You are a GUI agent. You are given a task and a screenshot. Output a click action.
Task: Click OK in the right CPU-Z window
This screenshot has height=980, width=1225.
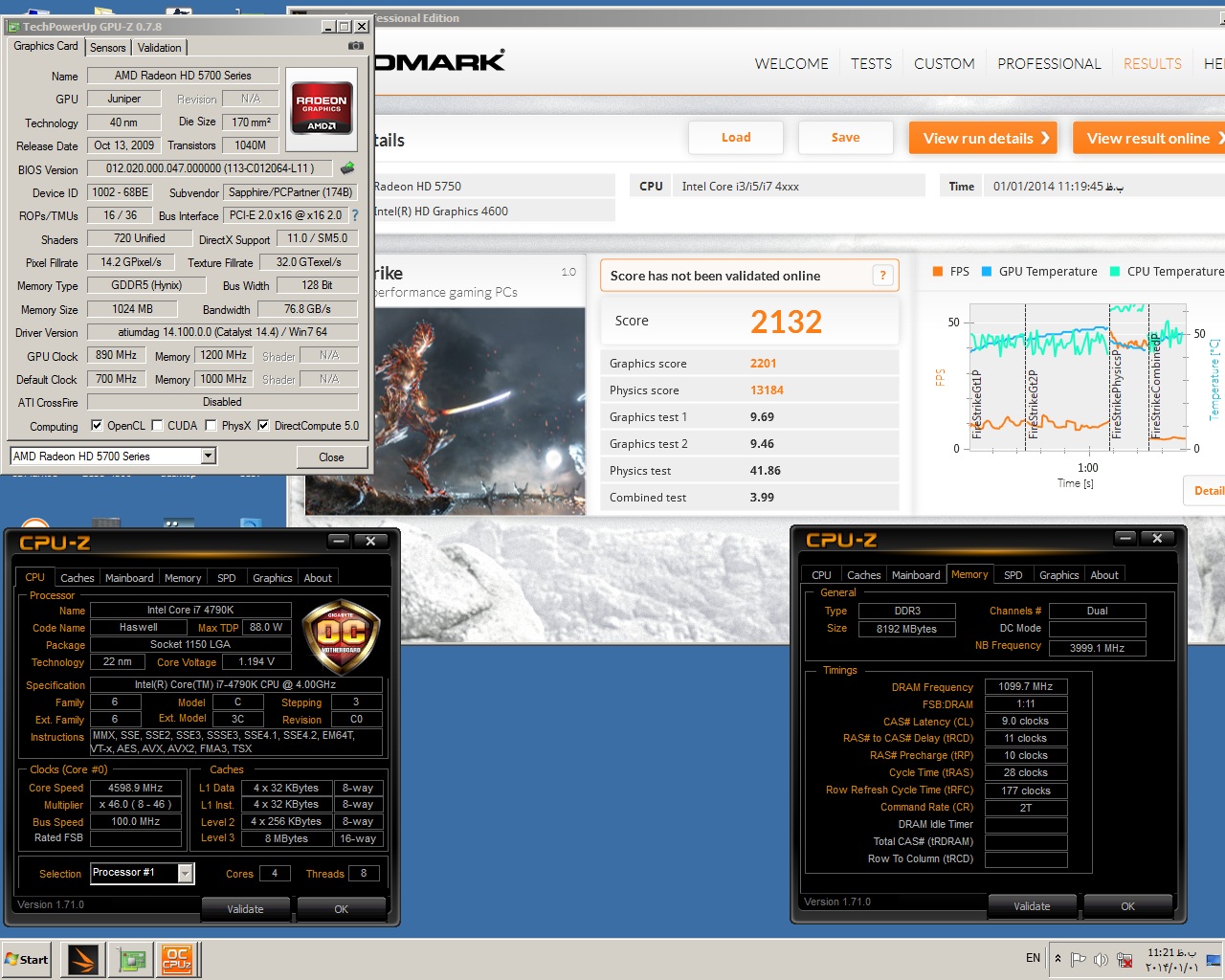(x=1127, y=906)
